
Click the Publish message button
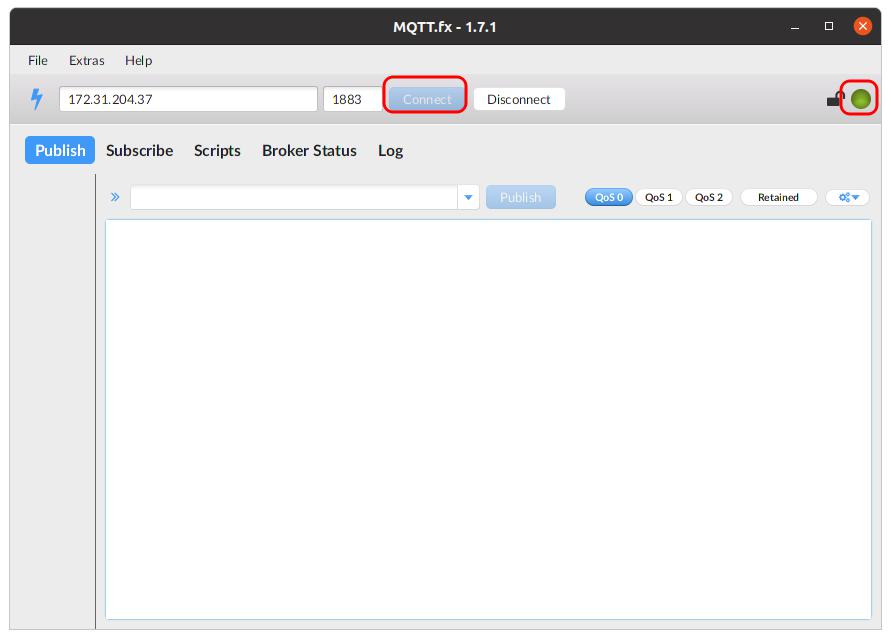521,197
